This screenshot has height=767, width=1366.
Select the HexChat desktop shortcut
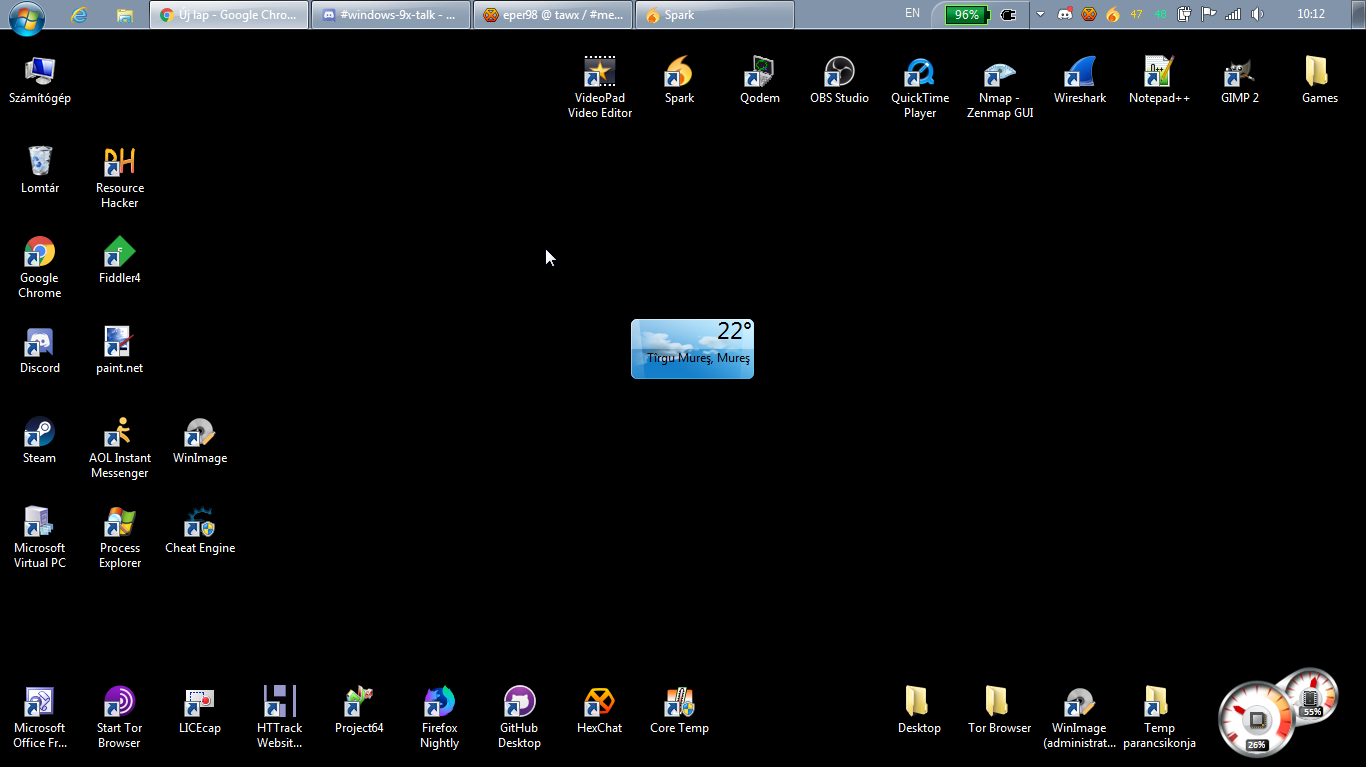click(x=600, y=710)
